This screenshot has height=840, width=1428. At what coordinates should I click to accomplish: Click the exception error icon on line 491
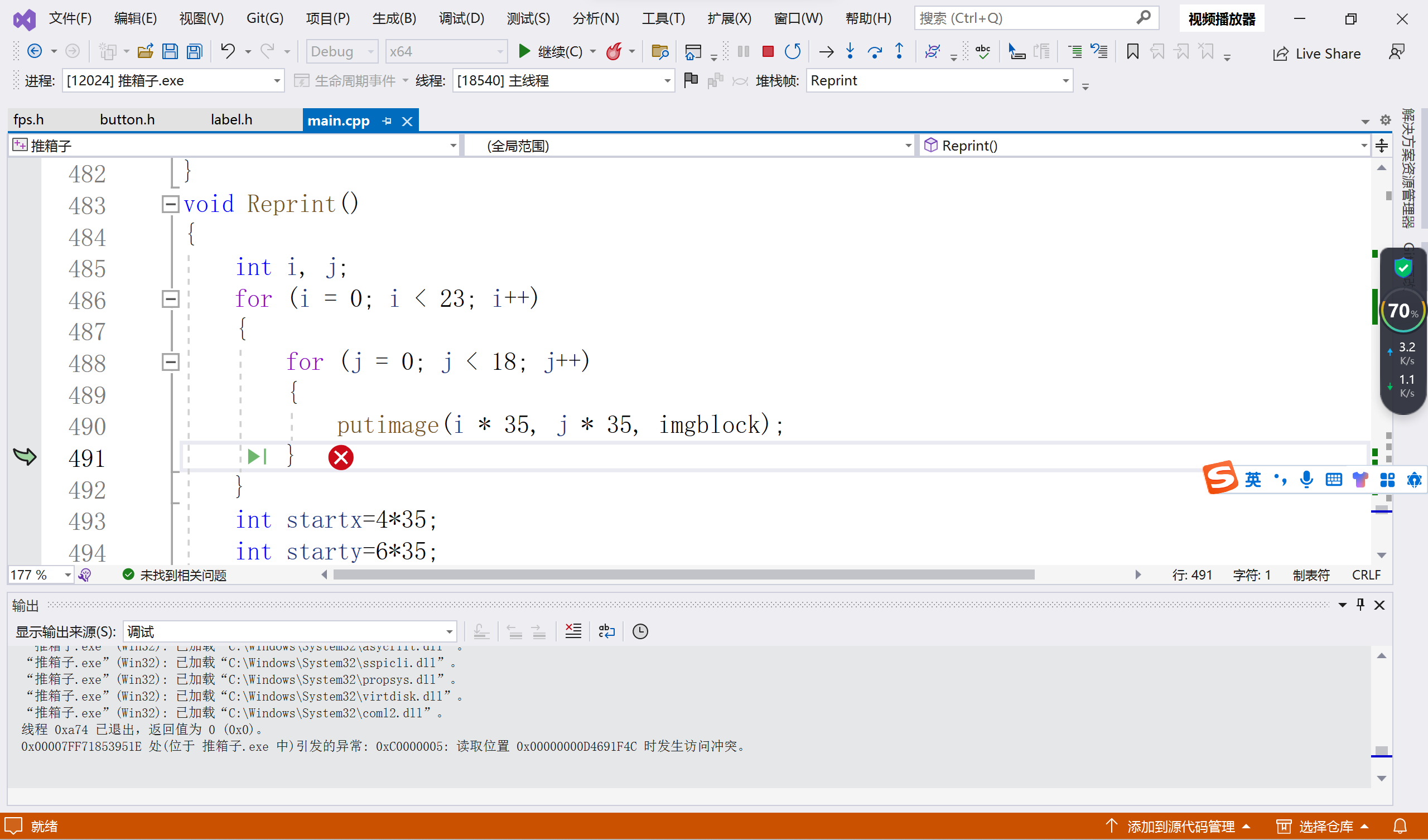point(341,457)
